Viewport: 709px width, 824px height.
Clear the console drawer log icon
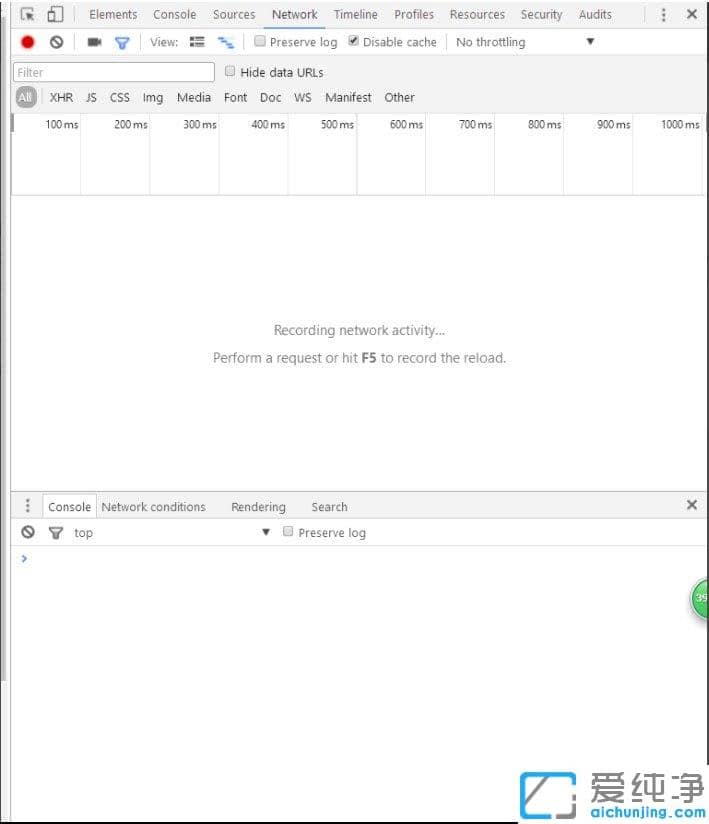coord(28,533)
